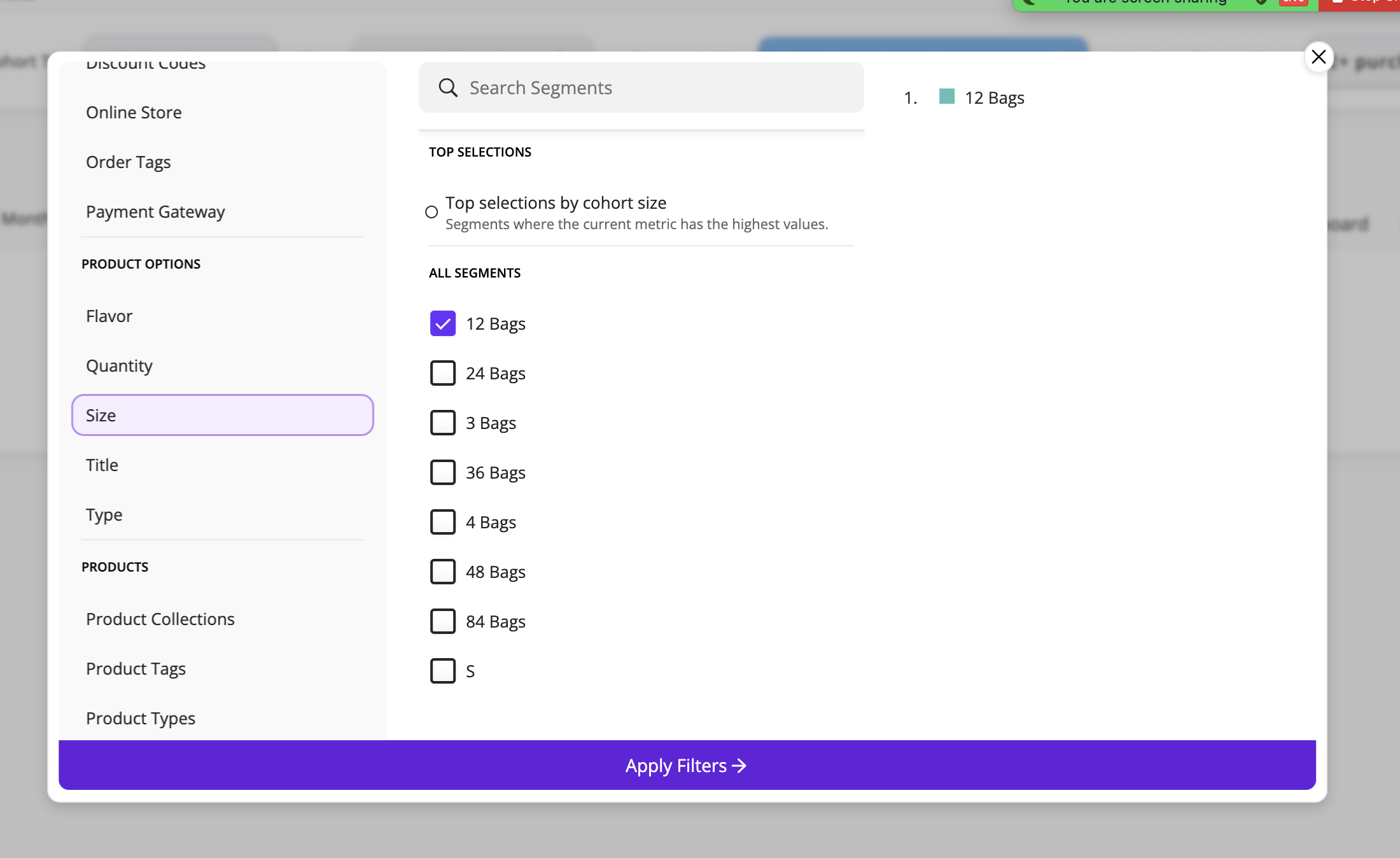Select Top selections by cohort size radio
Screen dimensions: 1400x858
pyautogui.click(x=431, y=212)
